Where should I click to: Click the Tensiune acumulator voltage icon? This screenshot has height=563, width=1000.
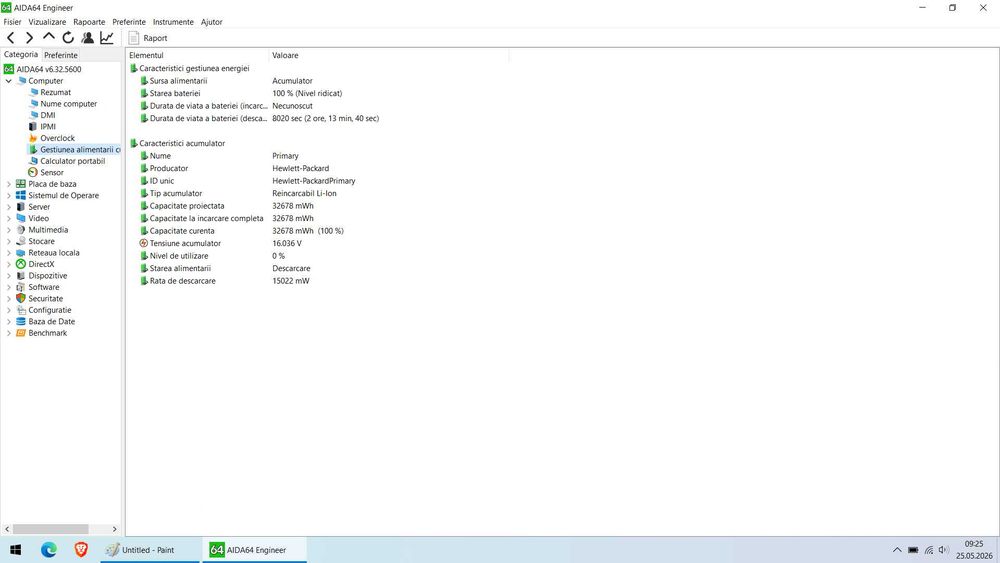click(143, 244)
